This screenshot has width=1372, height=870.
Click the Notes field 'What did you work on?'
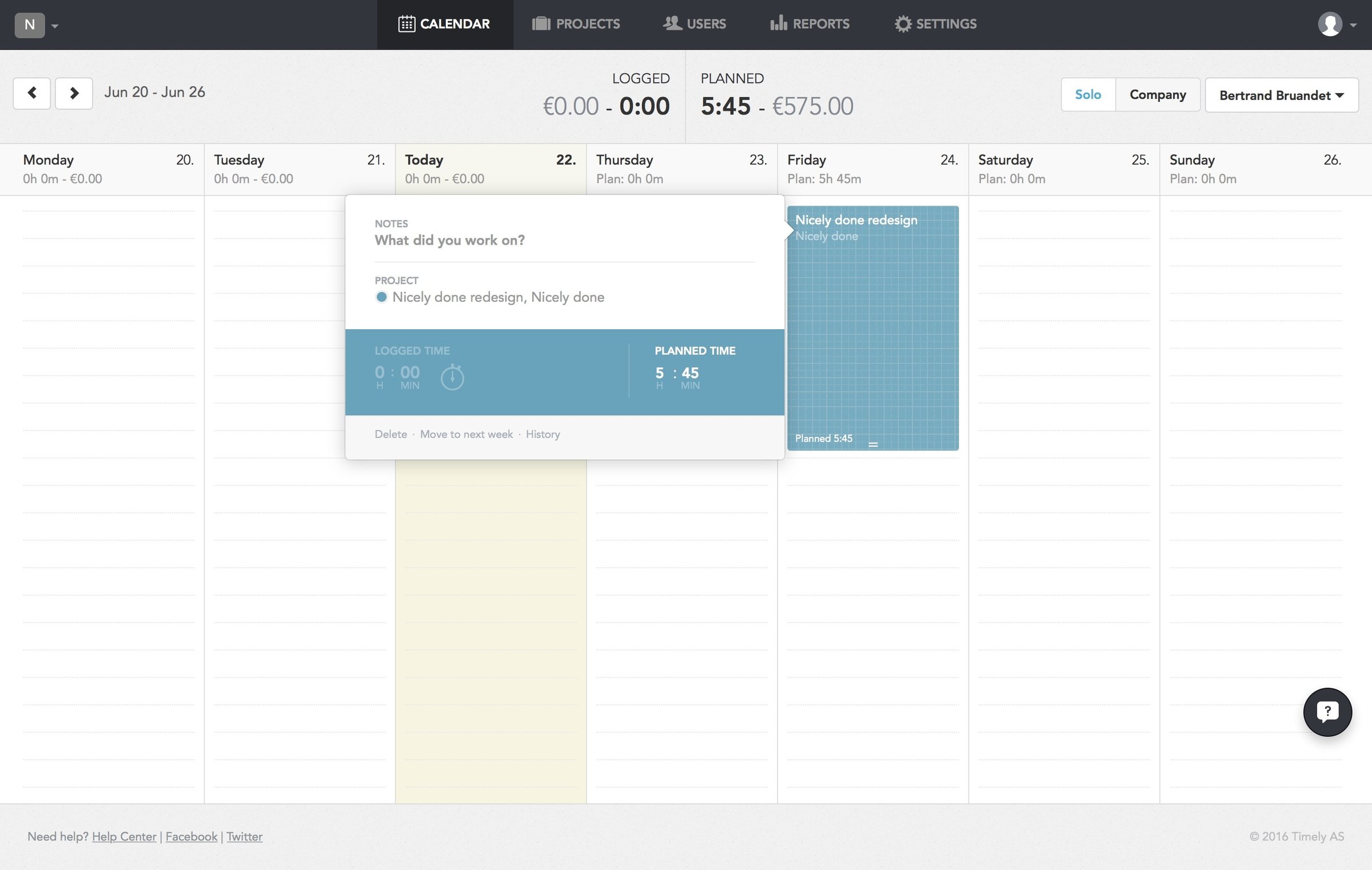click(x=565, y=240)
